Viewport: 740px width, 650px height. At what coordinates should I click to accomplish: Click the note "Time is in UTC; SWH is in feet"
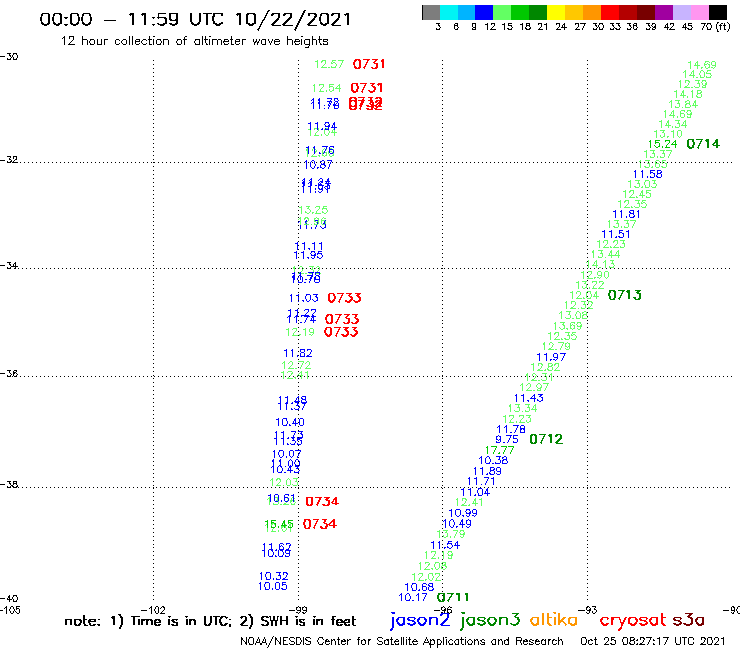click(x=210, y=621)
